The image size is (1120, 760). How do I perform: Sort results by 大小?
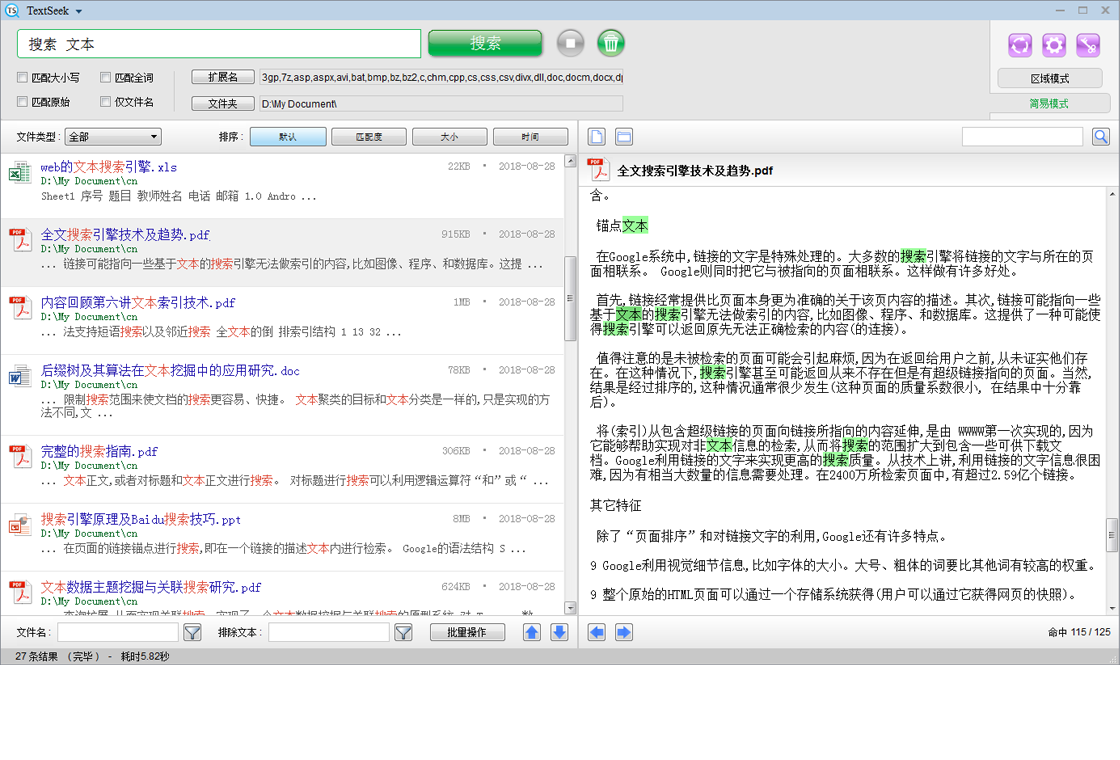coord(449,136)
